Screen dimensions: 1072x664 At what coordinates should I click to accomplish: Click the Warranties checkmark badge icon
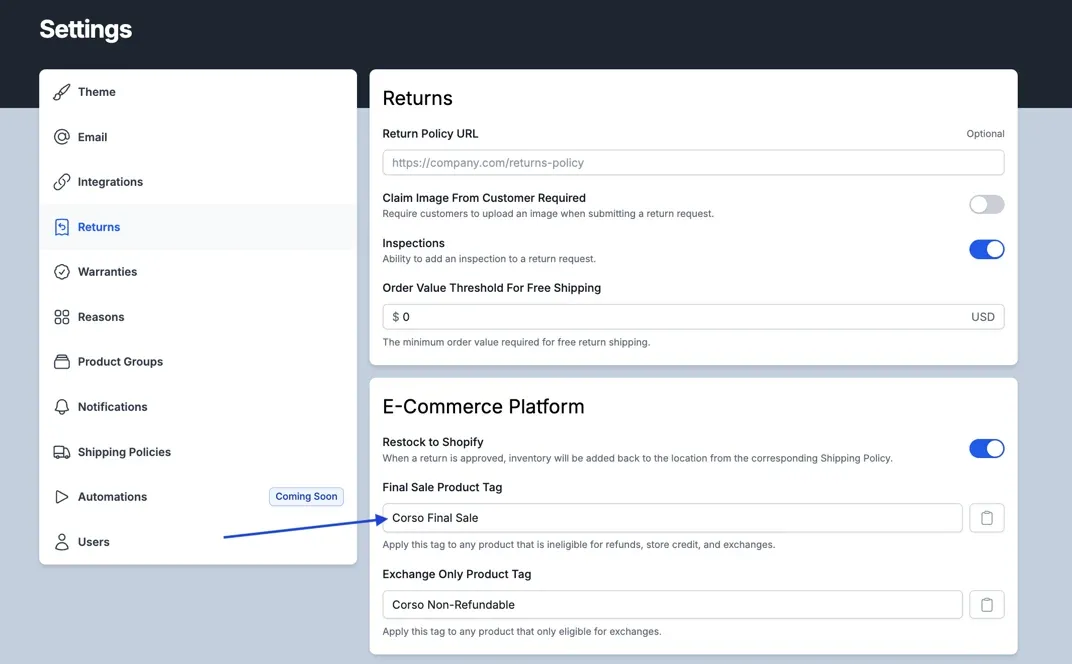coord(62,272)
